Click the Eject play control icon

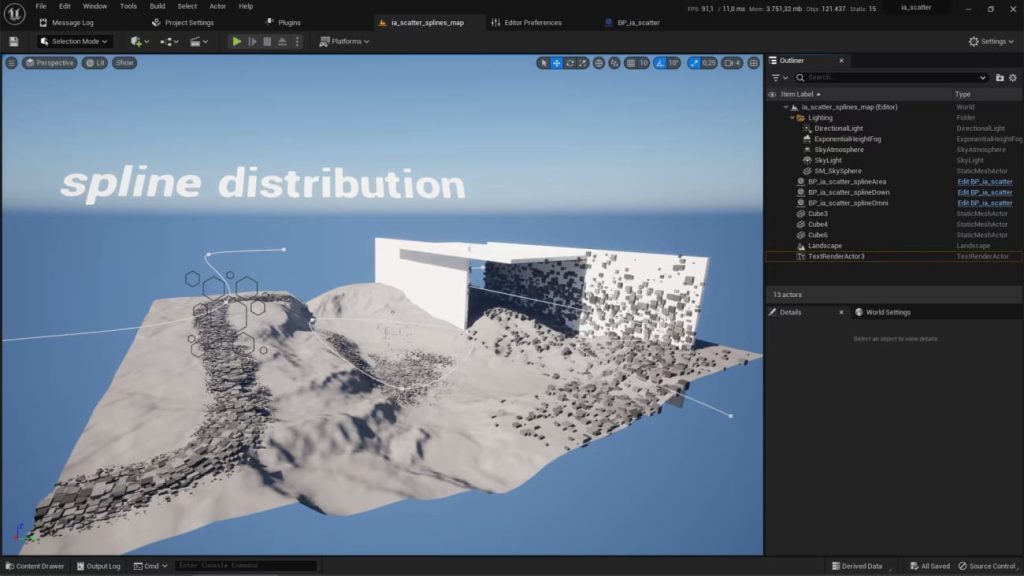pyautogui.click(x=283, y=41)
